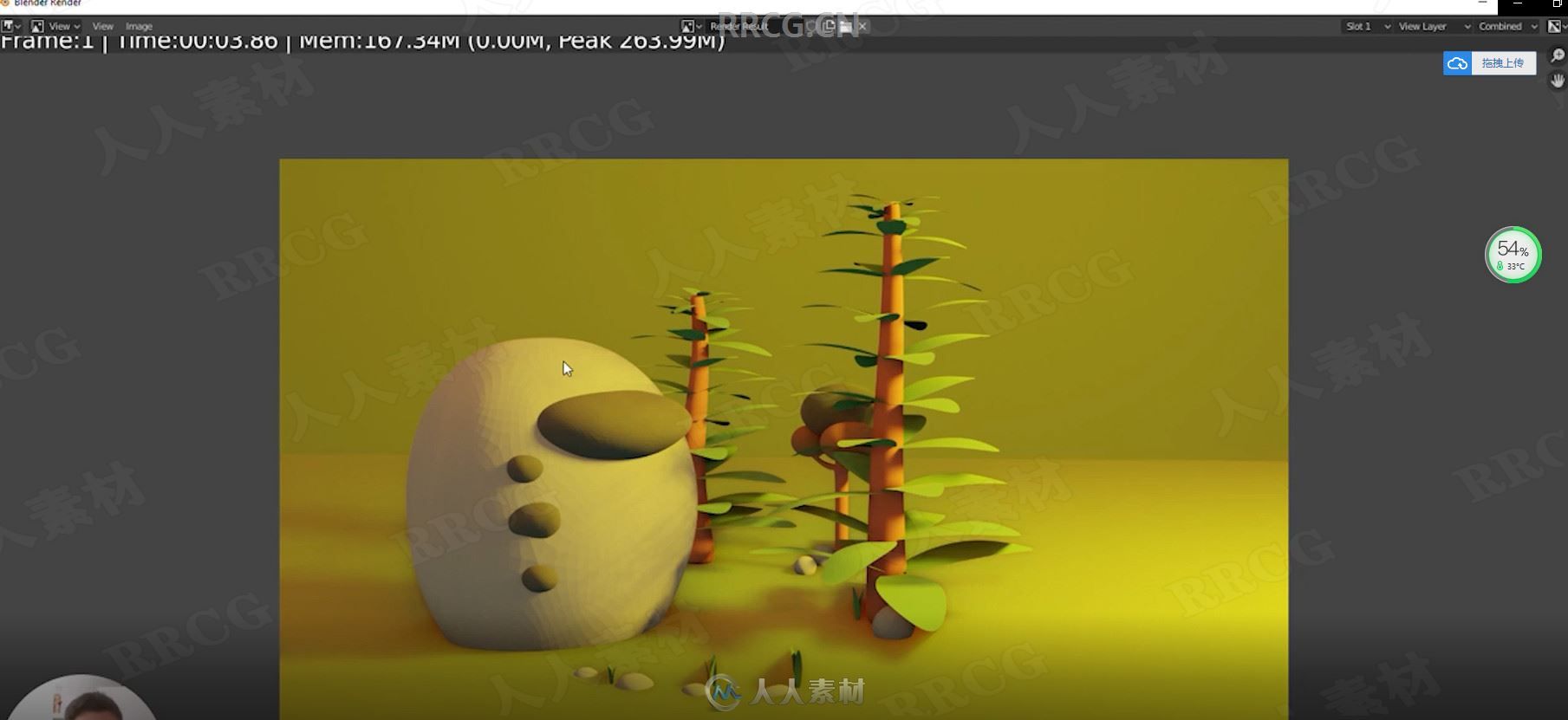Click the webcam presenter circle
The image size is (1568, 720).
(x=82, y=698)
